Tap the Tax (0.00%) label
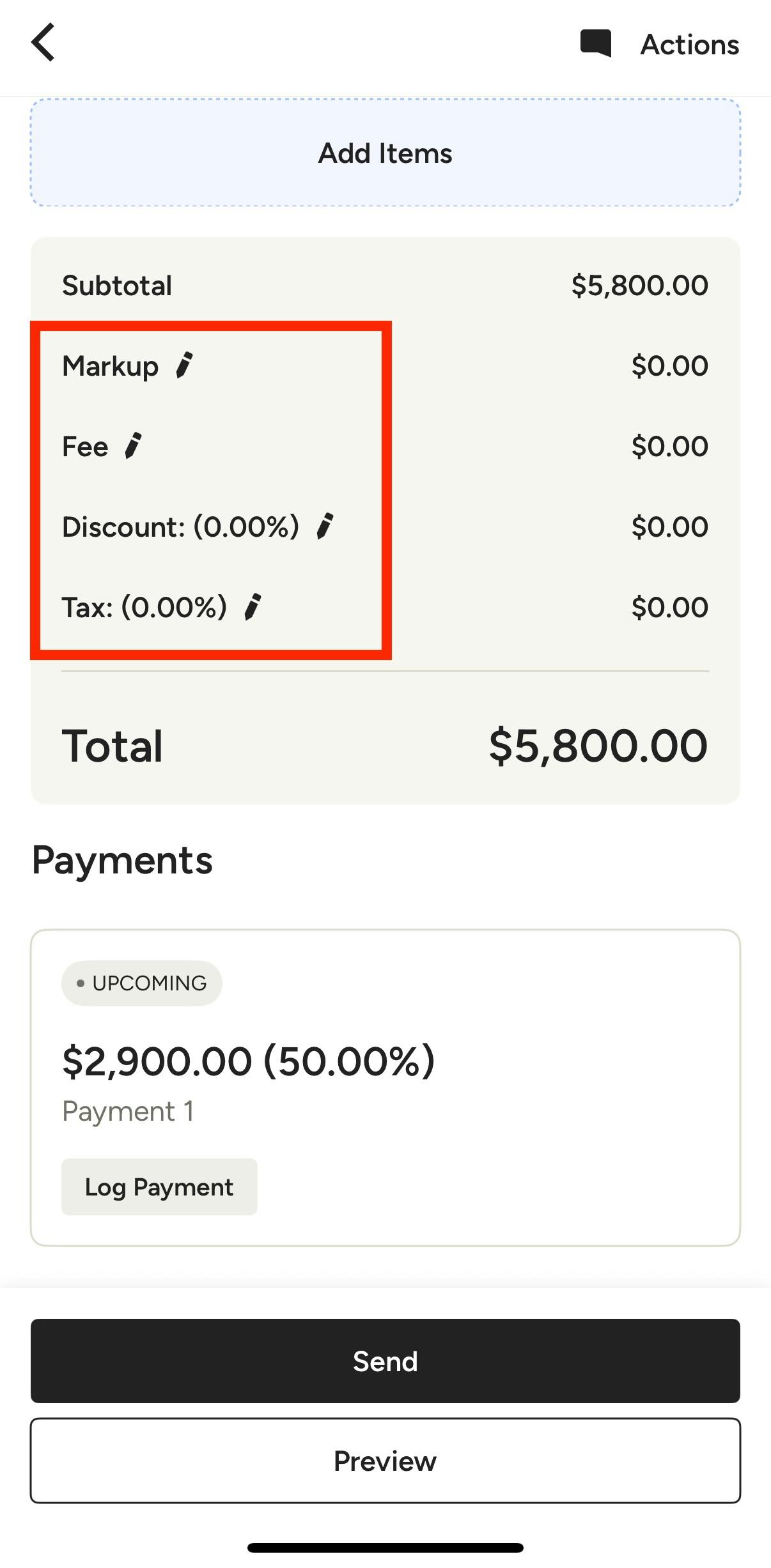771x1568 pixels. 144,608
